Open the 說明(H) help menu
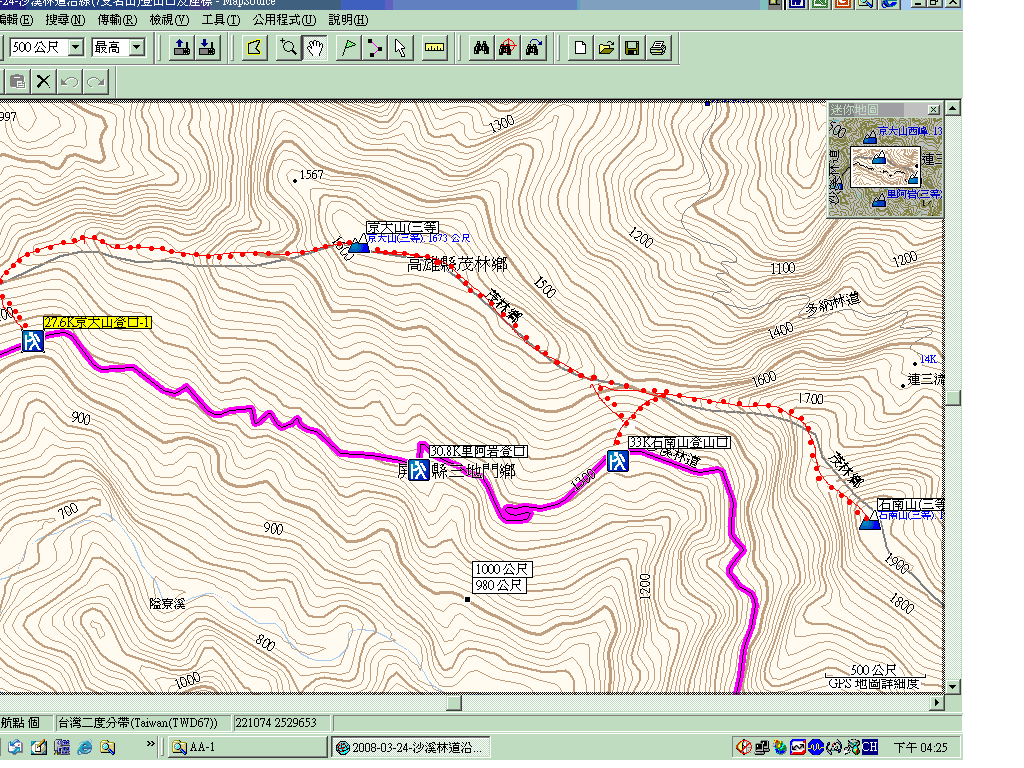The width and height of the screenshot is (1024, 768). tap(348, 20)
